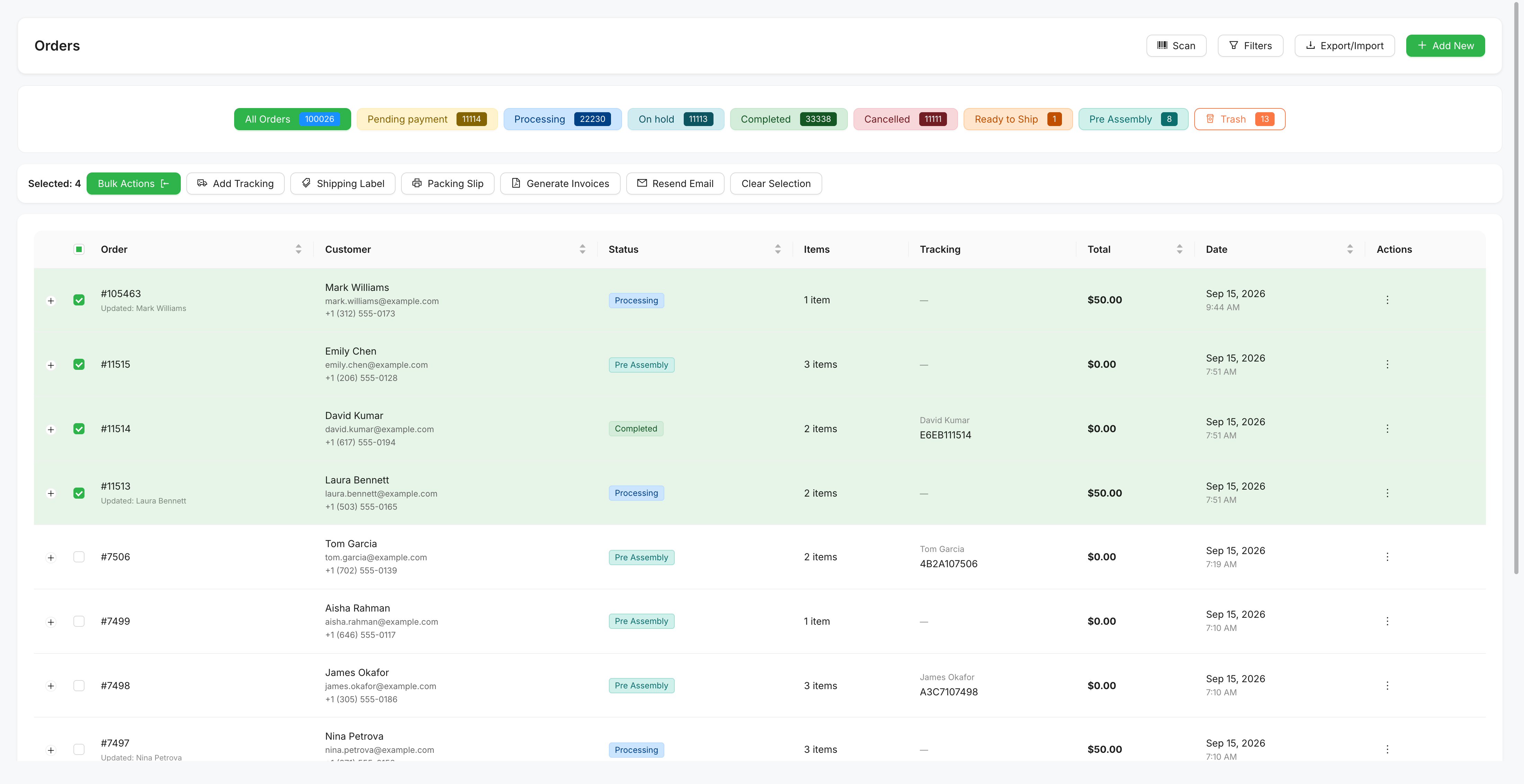Switch to the Pending payment tab
Image resolution: width=1524 pixels, height=784 pixels.
click(x=427, y=119)
